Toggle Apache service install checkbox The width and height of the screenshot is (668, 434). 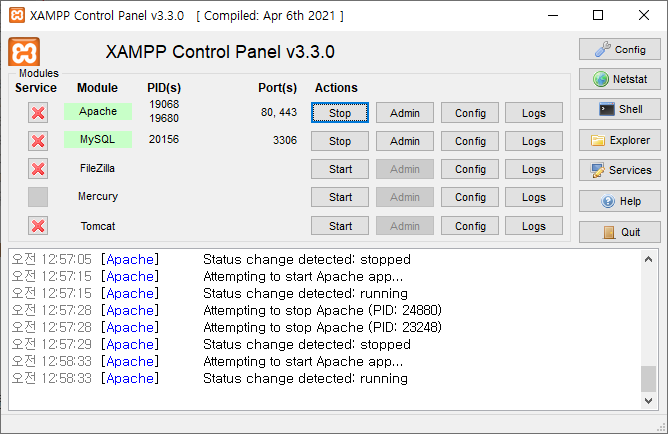point(38,113)
